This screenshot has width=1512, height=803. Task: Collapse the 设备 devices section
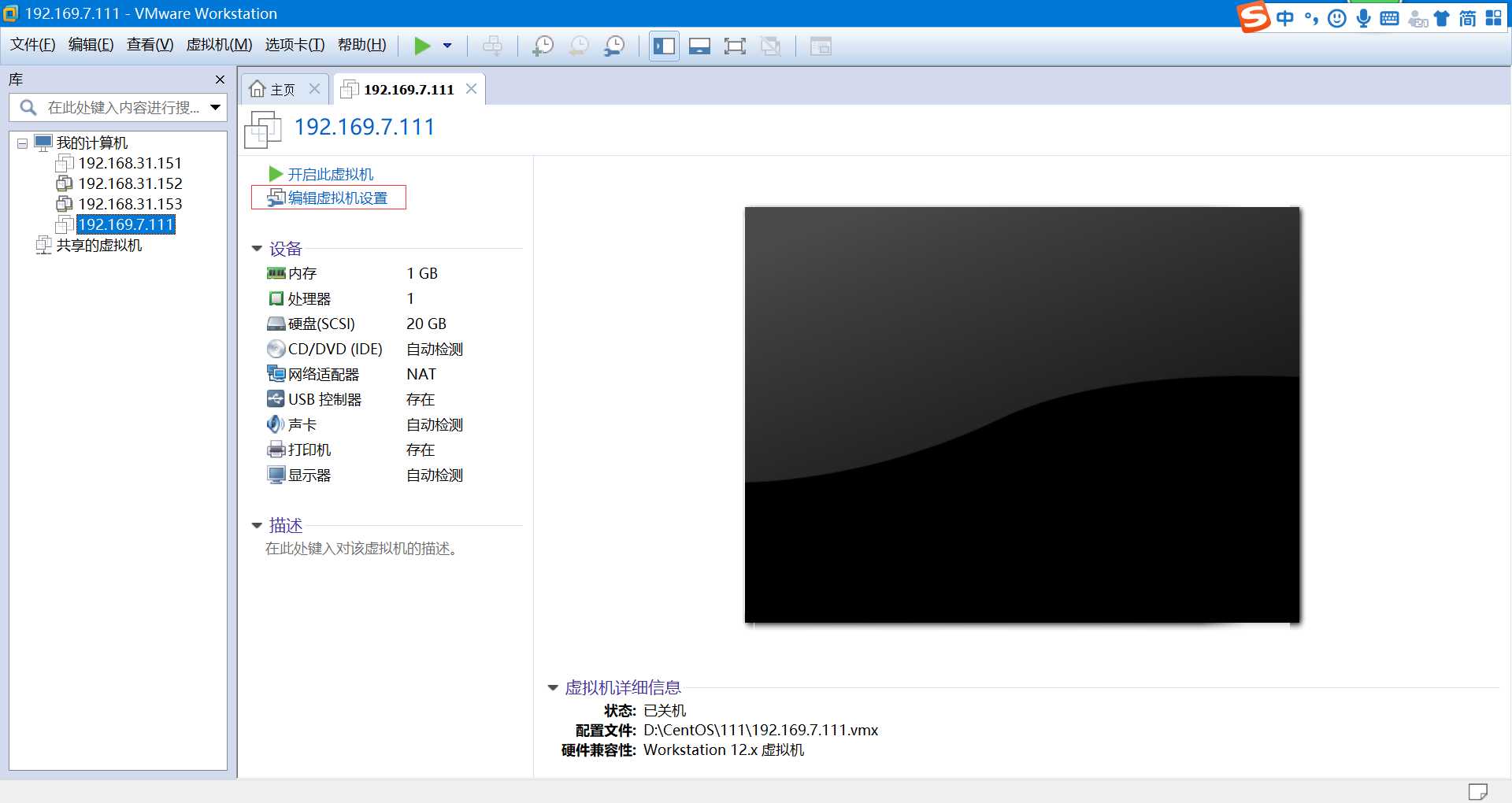257,249
